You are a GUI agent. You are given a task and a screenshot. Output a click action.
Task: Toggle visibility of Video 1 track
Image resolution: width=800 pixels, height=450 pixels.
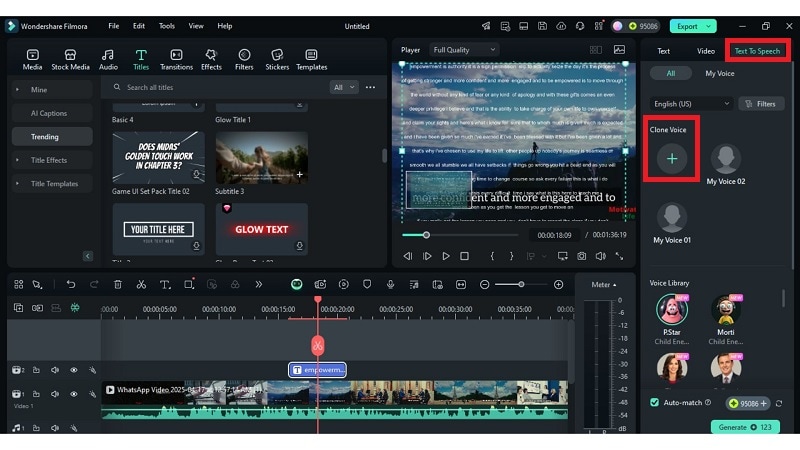[x=73, y=394]
